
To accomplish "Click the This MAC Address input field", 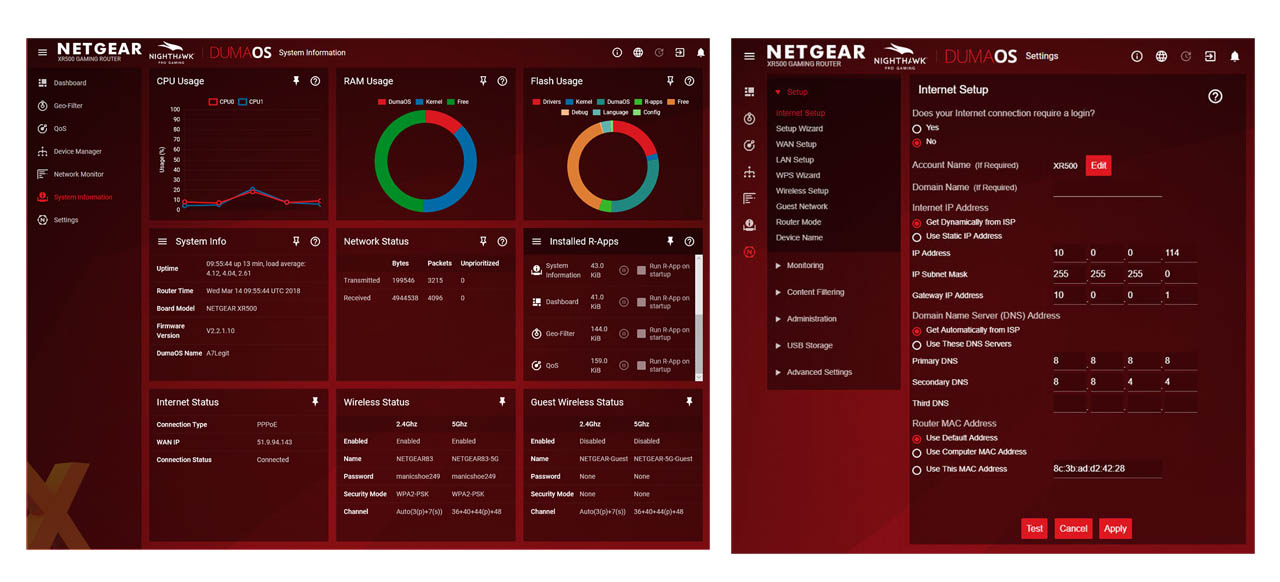I will pyautogui.click(x=1107, y=468).
